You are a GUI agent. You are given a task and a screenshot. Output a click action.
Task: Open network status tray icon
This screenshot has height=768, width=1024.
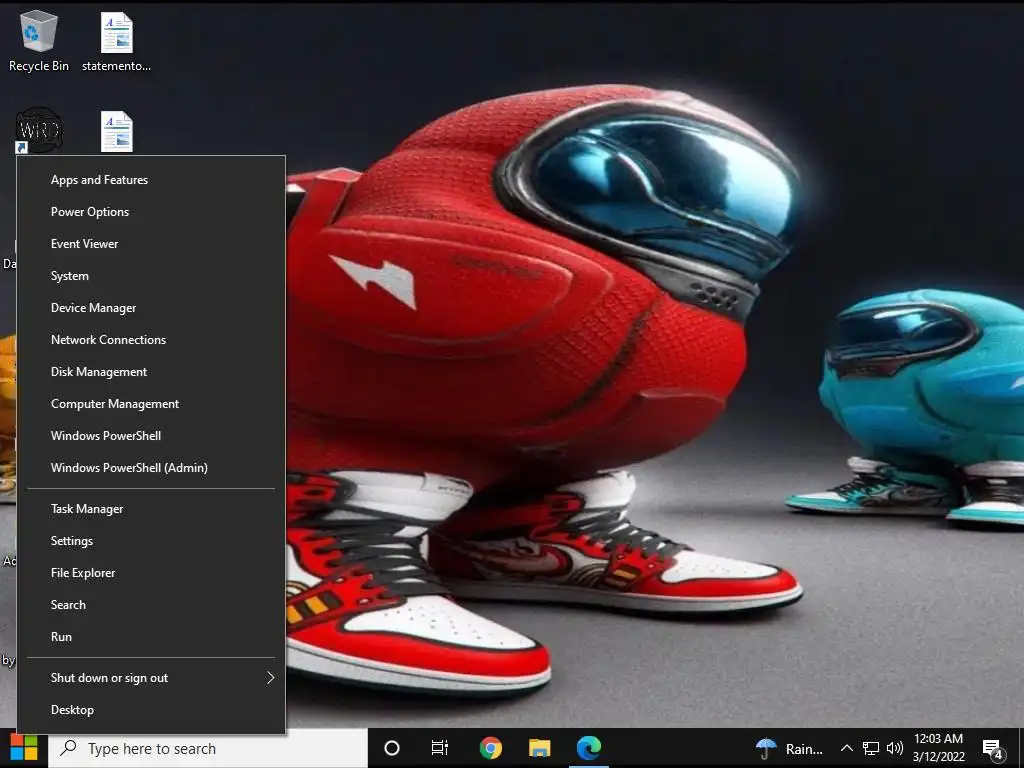871,748
